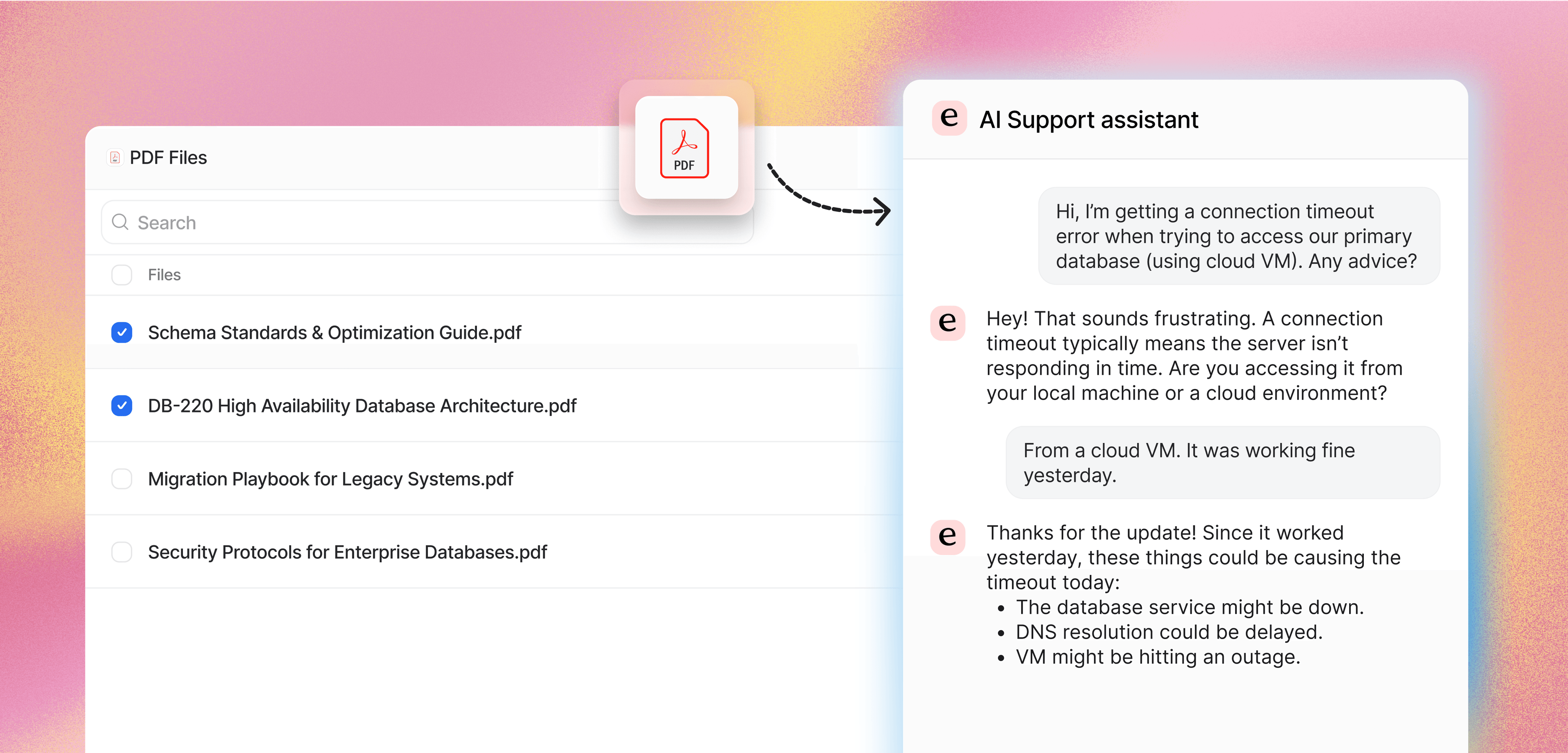Click the 'connection timeout error' user message bubble

click(x=1239, y=236)
